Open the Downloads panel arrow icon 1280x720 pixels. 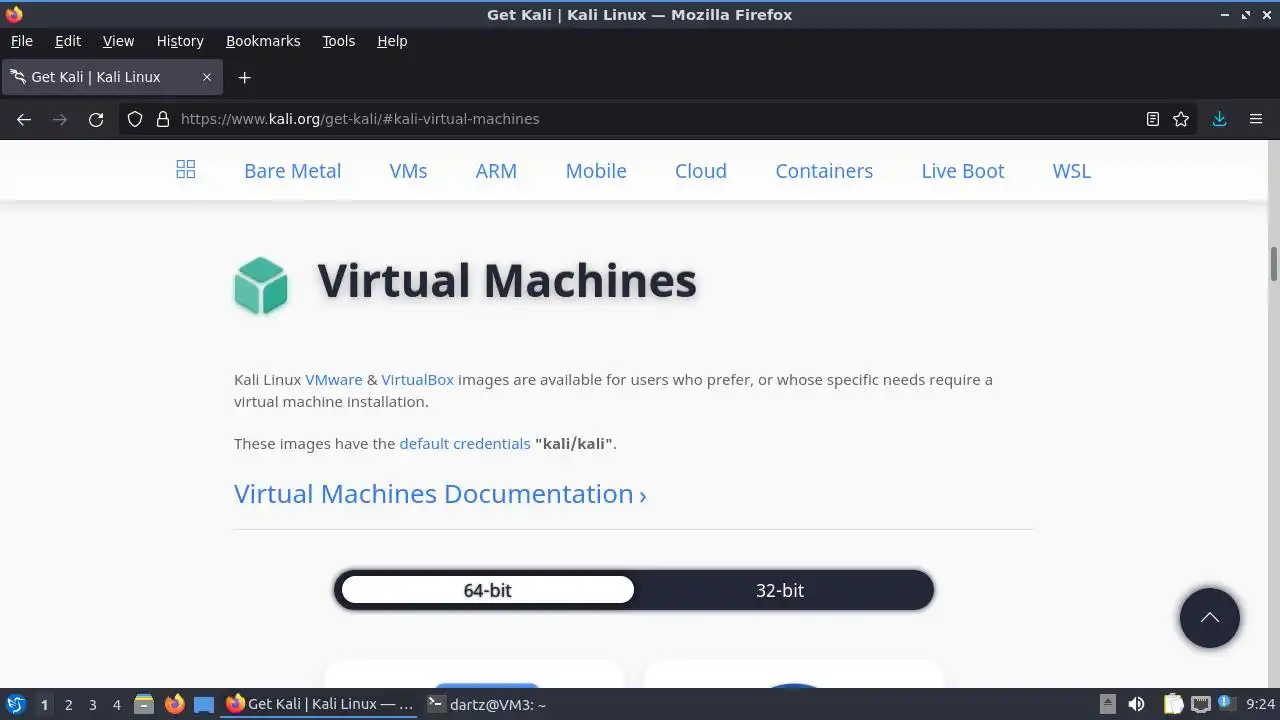[x=1219, y=119]
